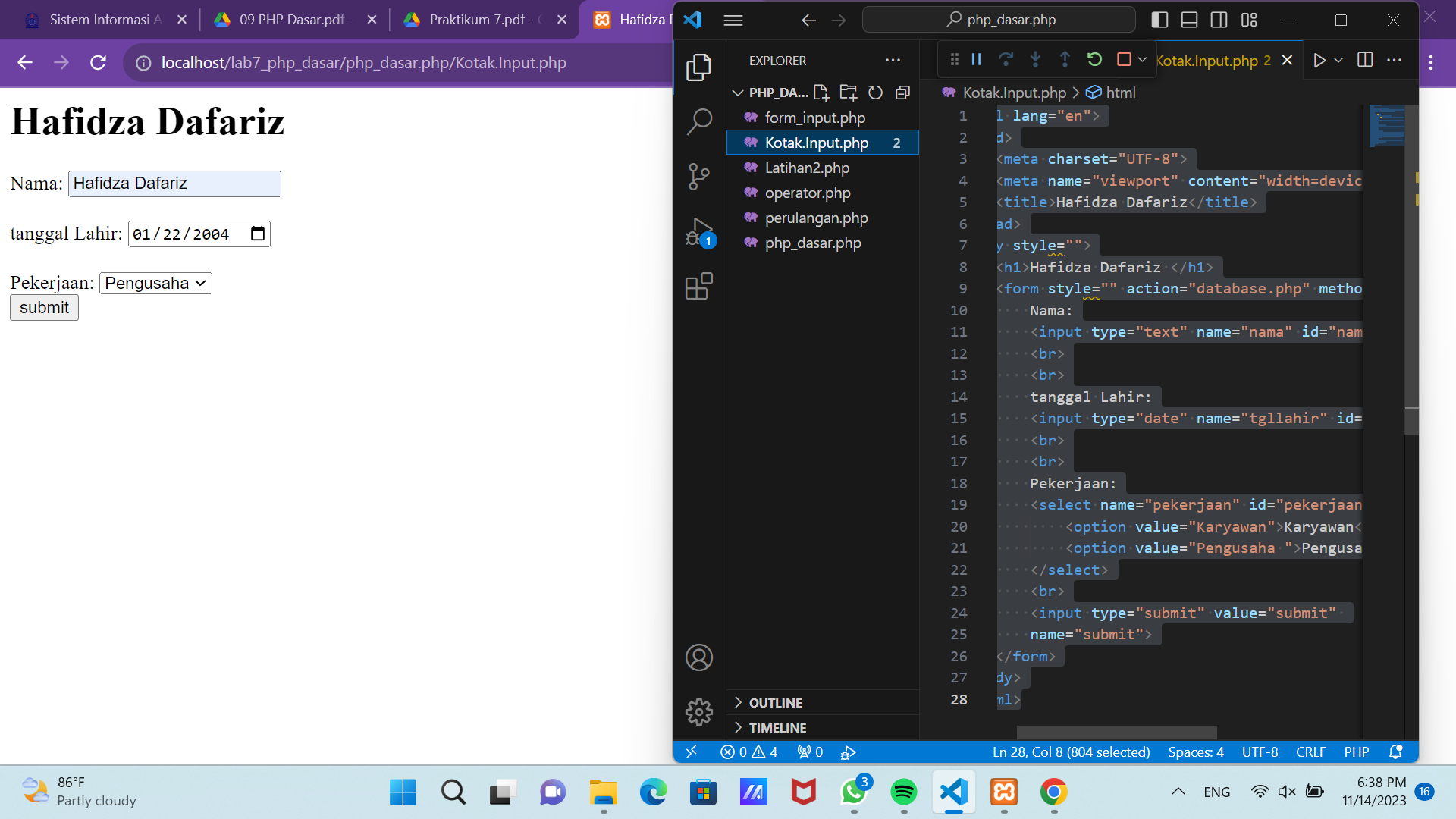This screenshot has width=1456, height=819.
Task: Pause the running debug session
Action: point(976,59)
